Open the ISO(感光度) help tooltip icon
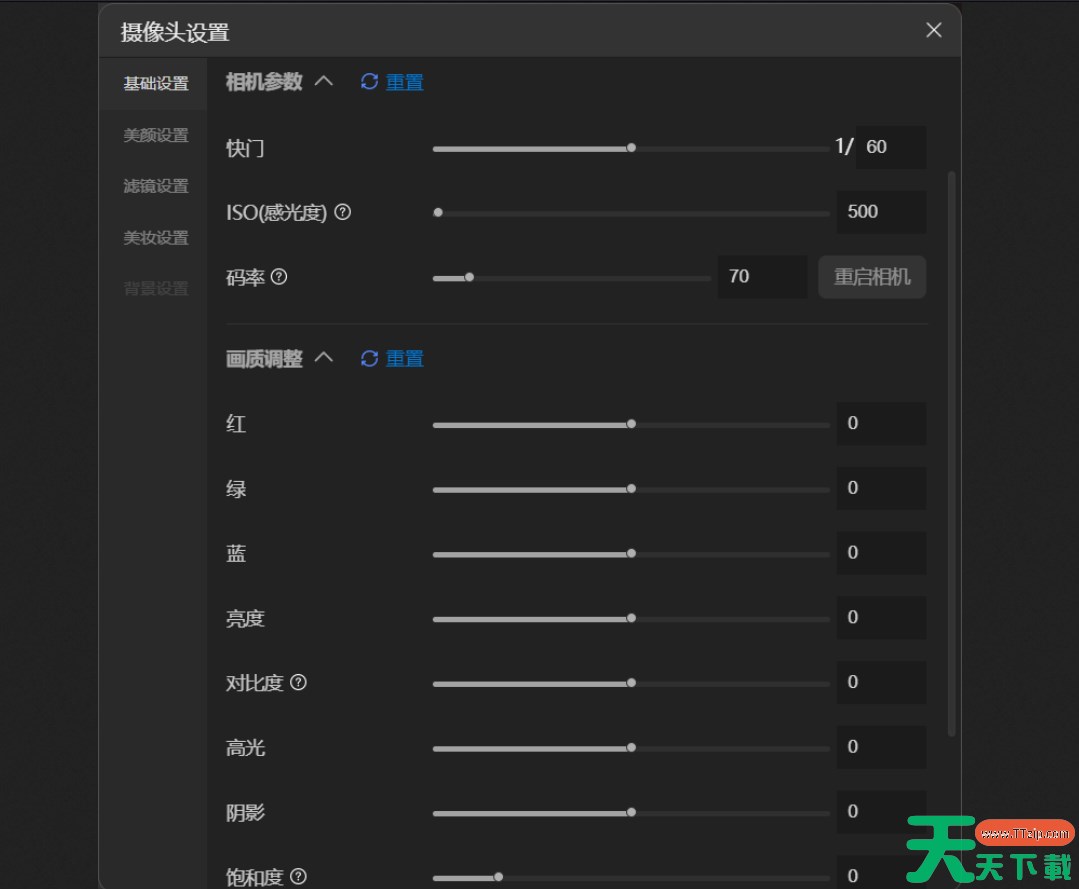1079x889 pixels. point(343,212)
